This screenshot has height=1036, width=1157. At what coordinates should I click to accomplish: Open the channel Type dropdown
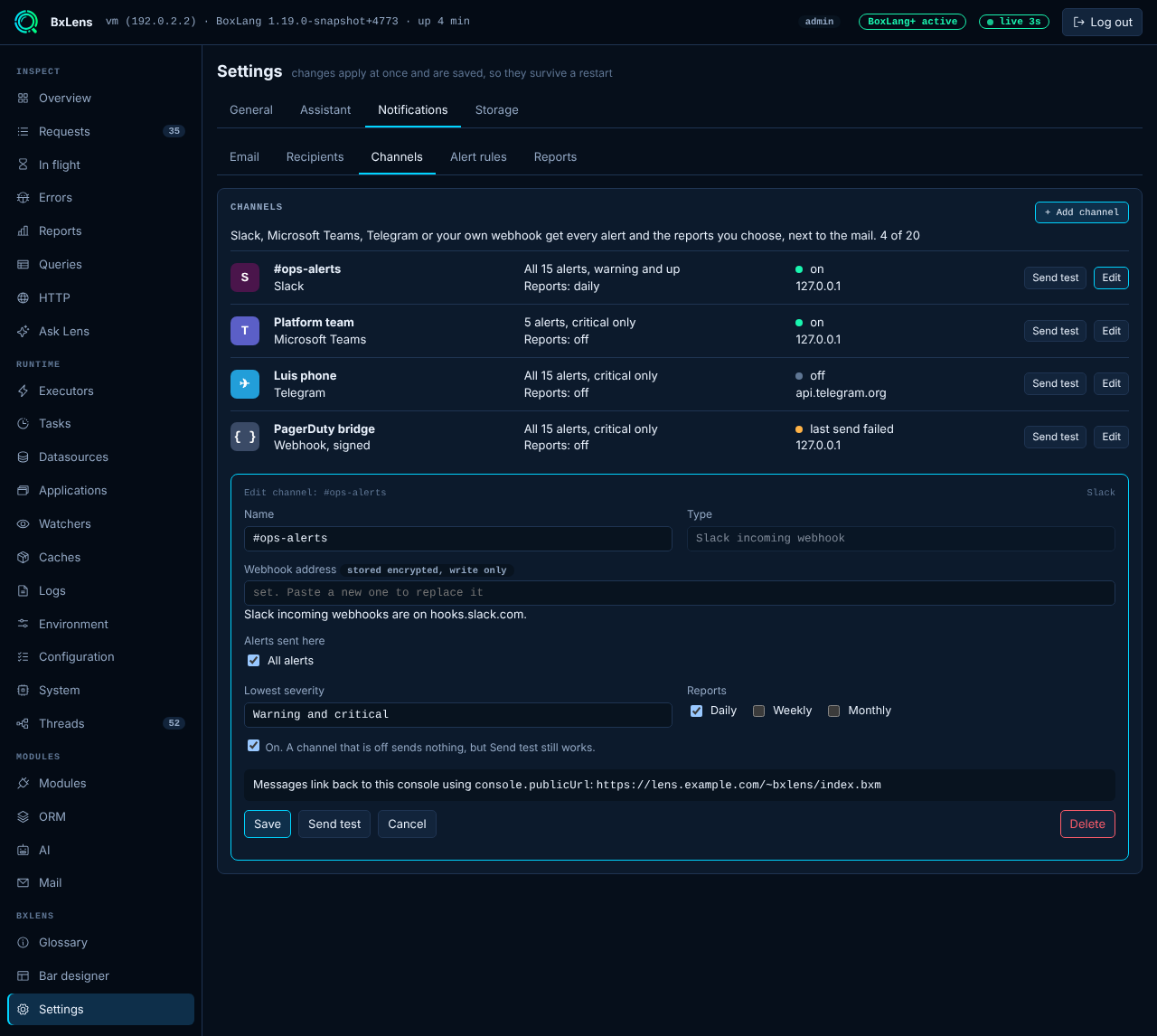coord(901,538)
